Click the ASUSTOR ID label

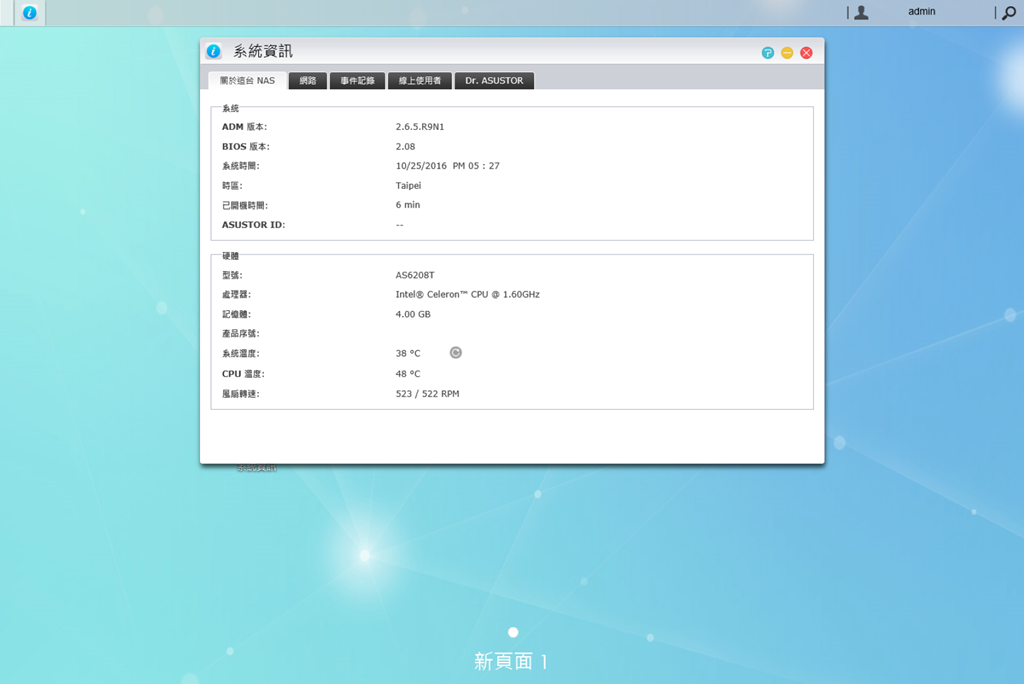(x=253, y=225)
